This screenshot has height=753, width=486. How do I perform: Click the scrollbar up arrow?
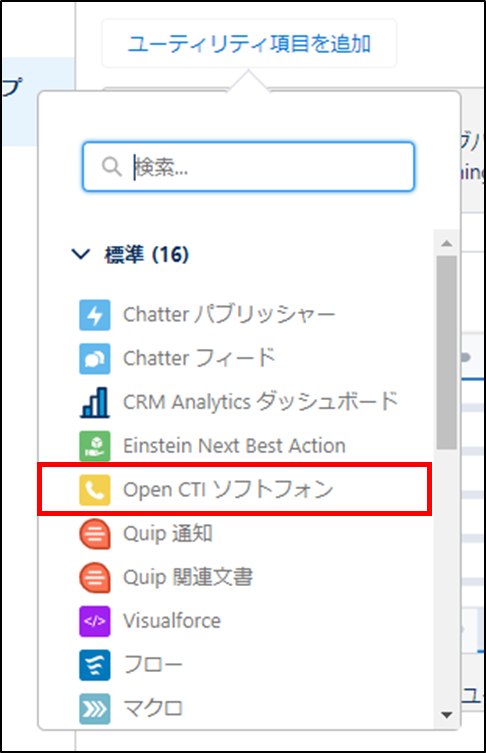(447, 243)
